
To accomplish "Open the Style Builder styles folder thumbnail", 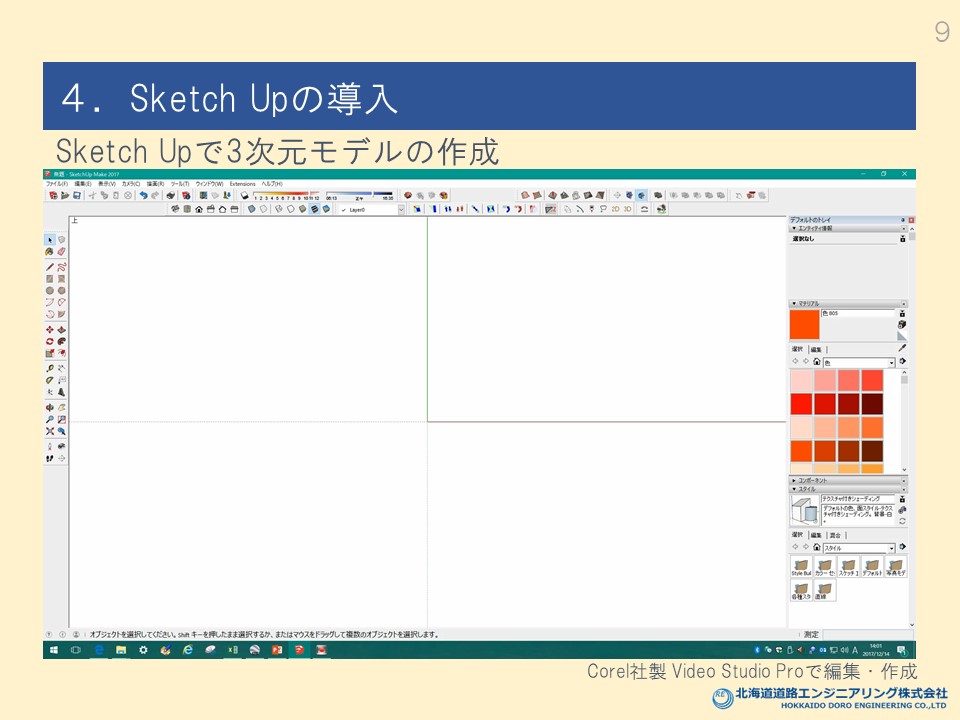I will click(x=801, y=566).
